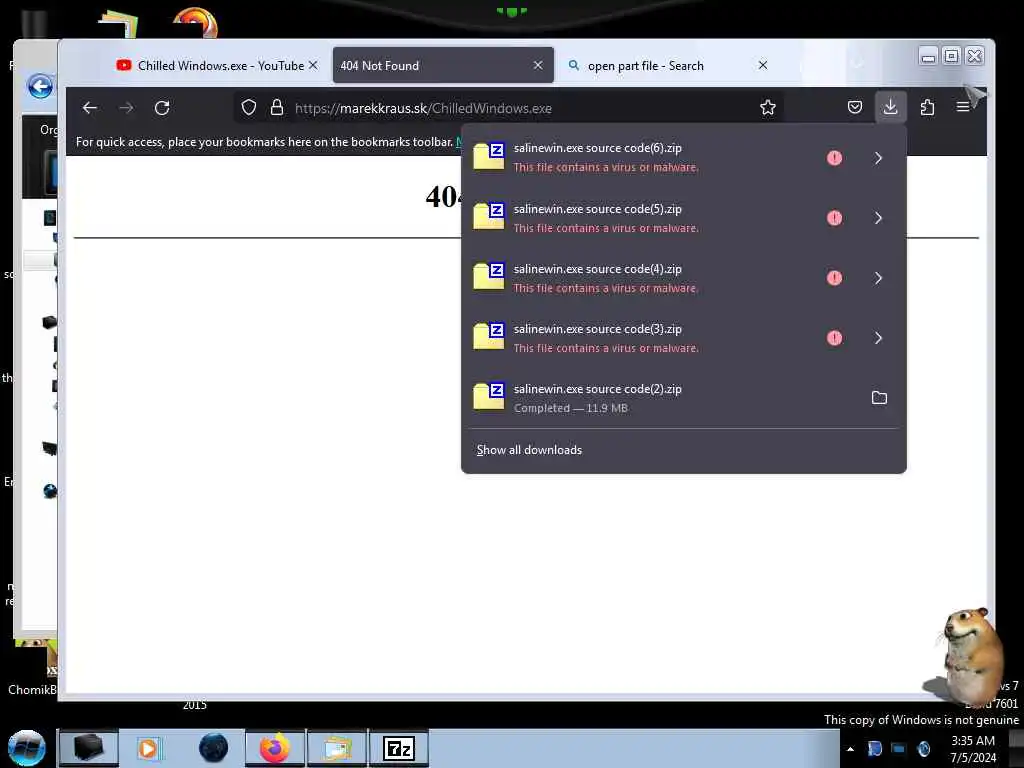
Task: Click malware warning icon for code(4).zip
Action: [x=835, y=278]
